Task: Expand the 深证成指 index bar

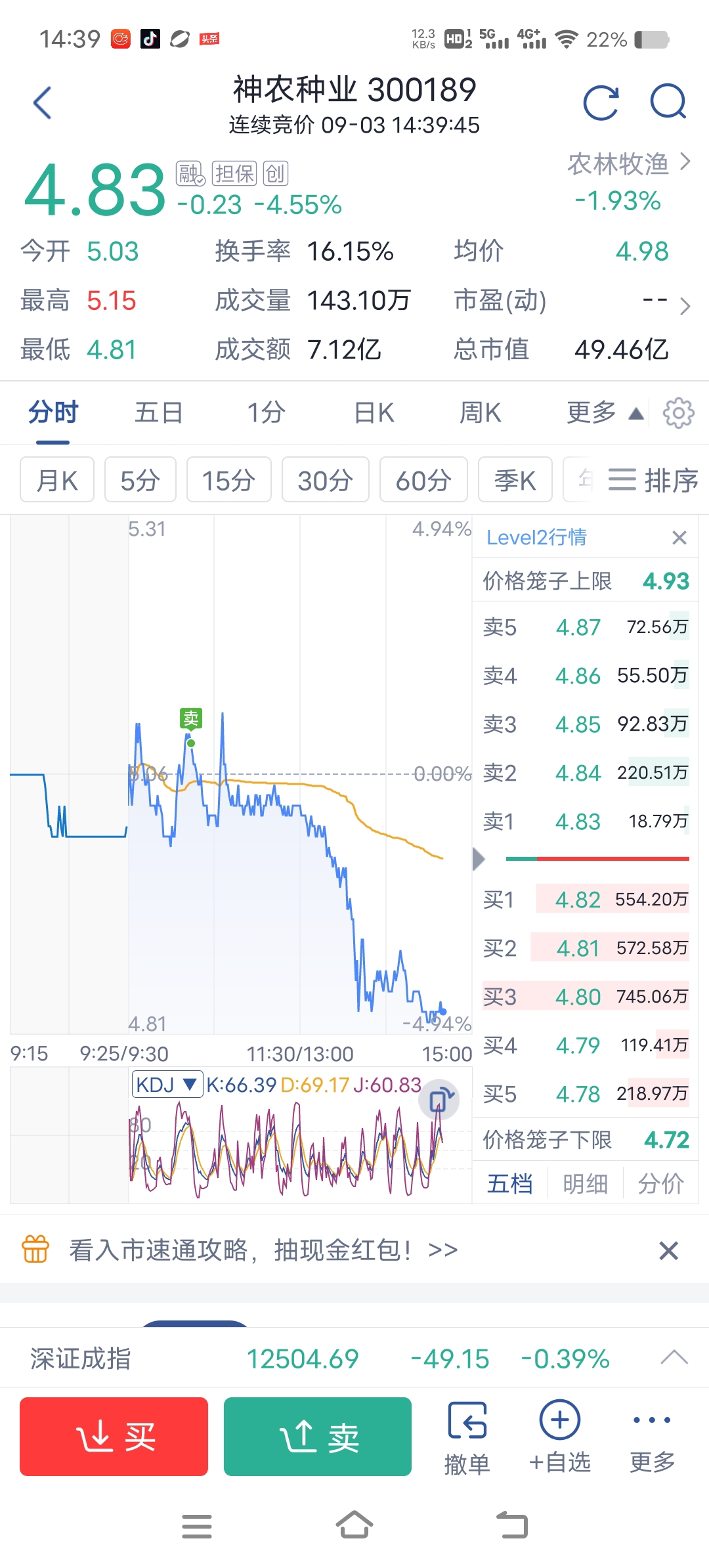Action: click(x=674, y=1357)
